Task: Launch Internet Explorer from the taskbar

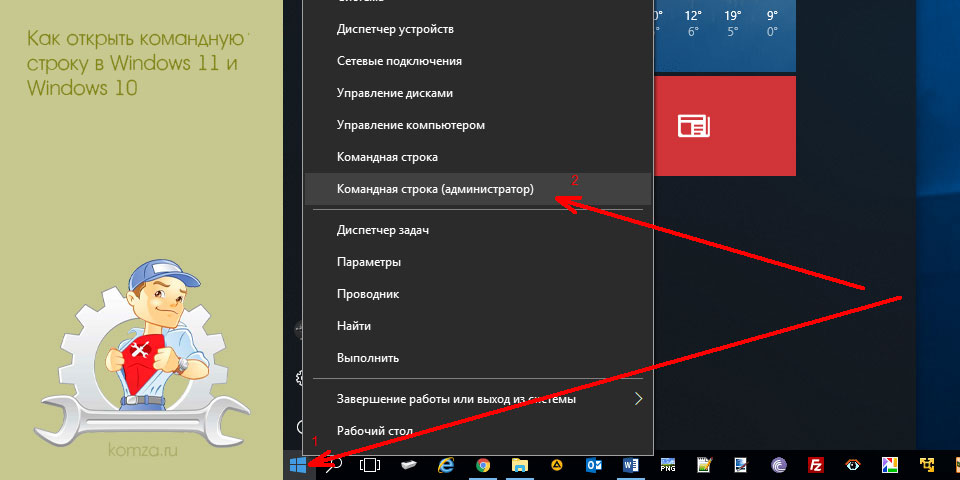Action: point(446,465)
